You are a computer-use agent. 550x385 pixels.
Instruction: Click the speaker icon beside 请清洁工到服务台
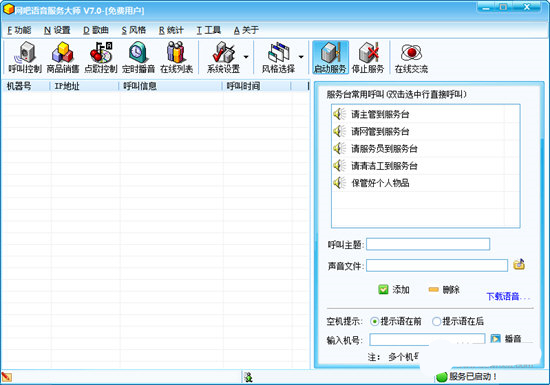(339, 166)
